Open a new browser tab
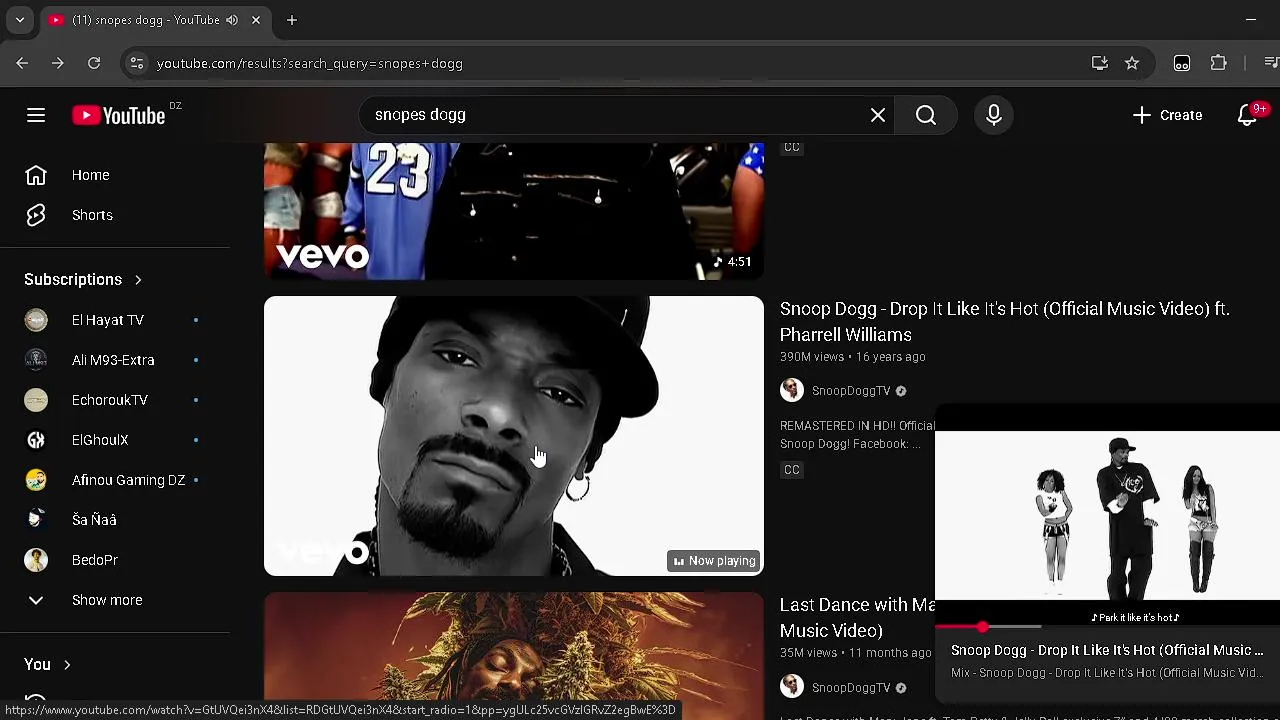The width and height of the screenshot is (1280, 720). (292, 20)
